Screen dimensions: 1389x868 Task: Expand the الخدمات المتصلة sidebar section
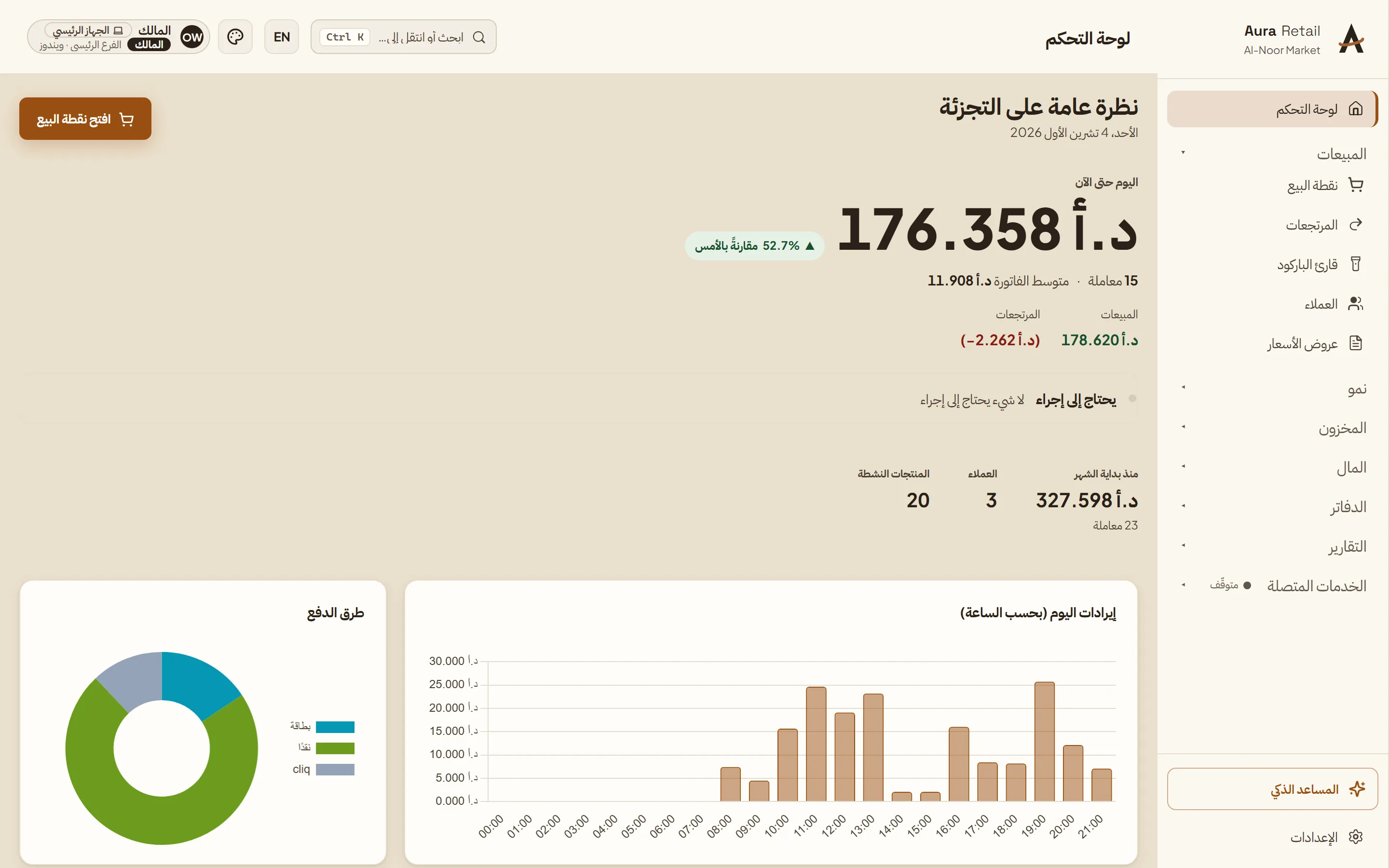(1273, 586)
